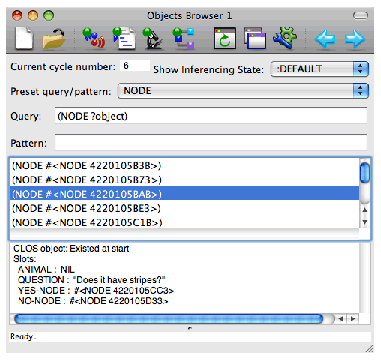The image size is (381, 362).
Task: Go forward with the right arrow
Action: coord(355,39)
